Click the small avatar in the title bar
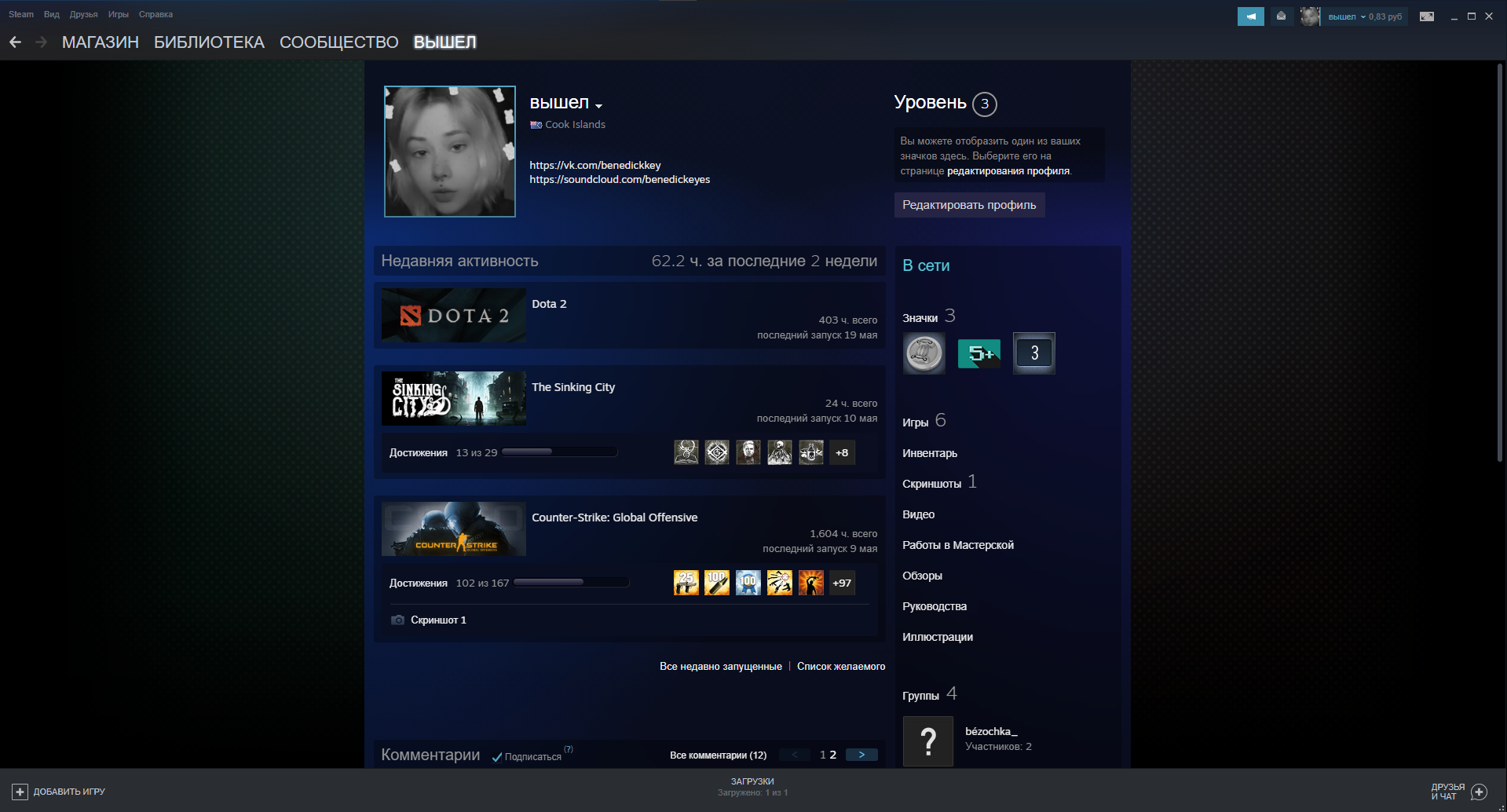Screen dimensions: 1507x812 point(1309,16)
